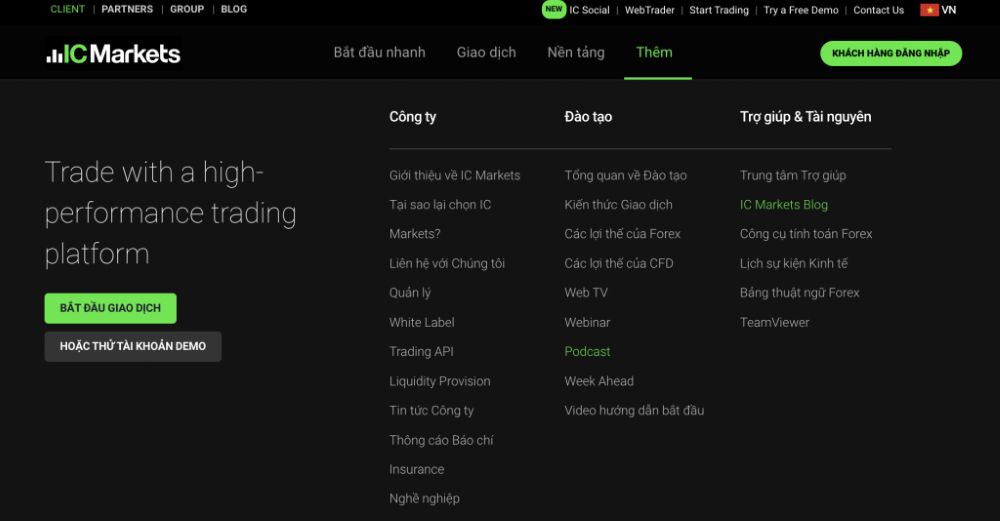Click the Khách hàng đăng nhập button
The width and height of the screenshot is (1000, 521).
pos(891,54)
